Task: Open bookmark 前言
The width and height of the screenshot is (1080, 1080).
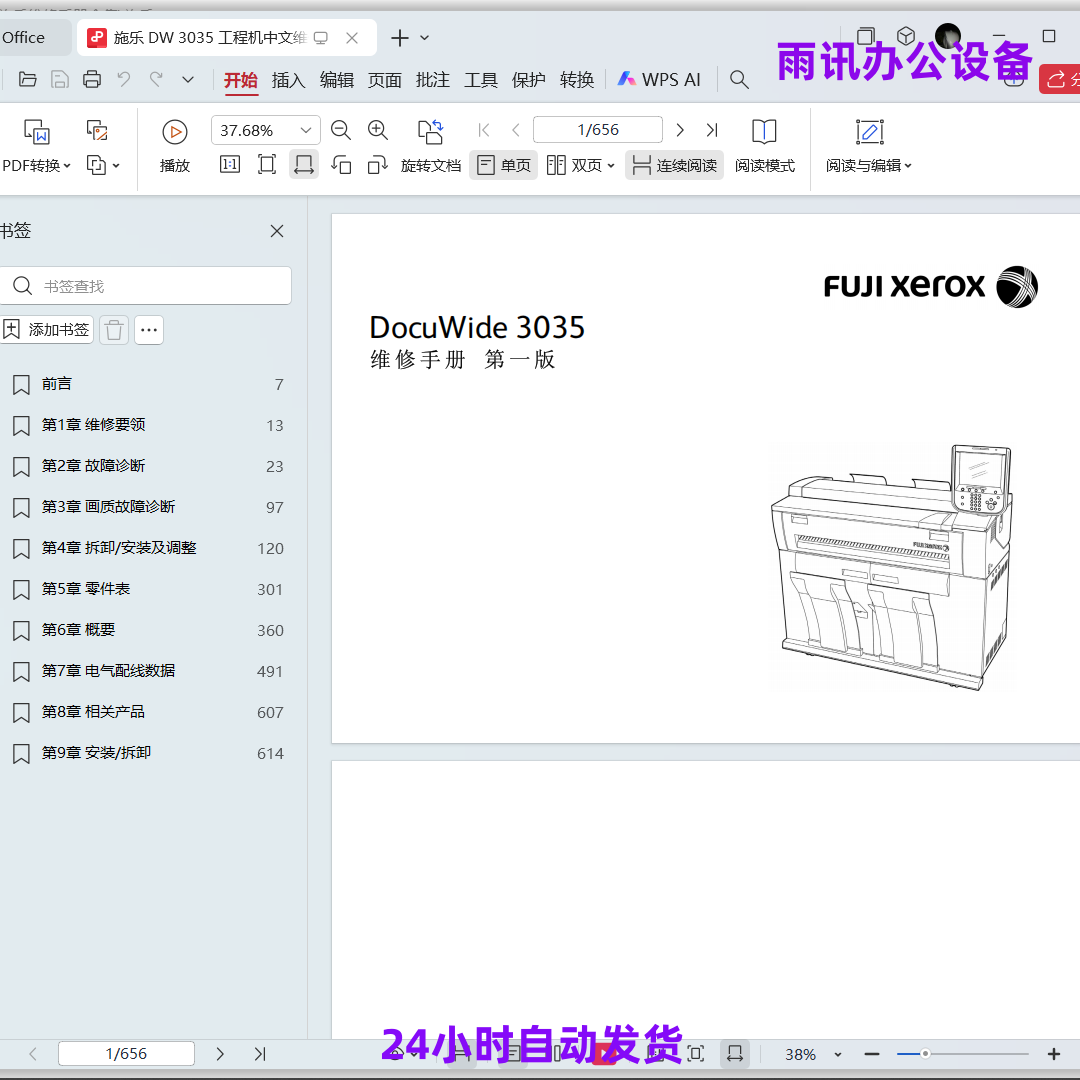Action: pyautogui.click(x=147, y=384)
